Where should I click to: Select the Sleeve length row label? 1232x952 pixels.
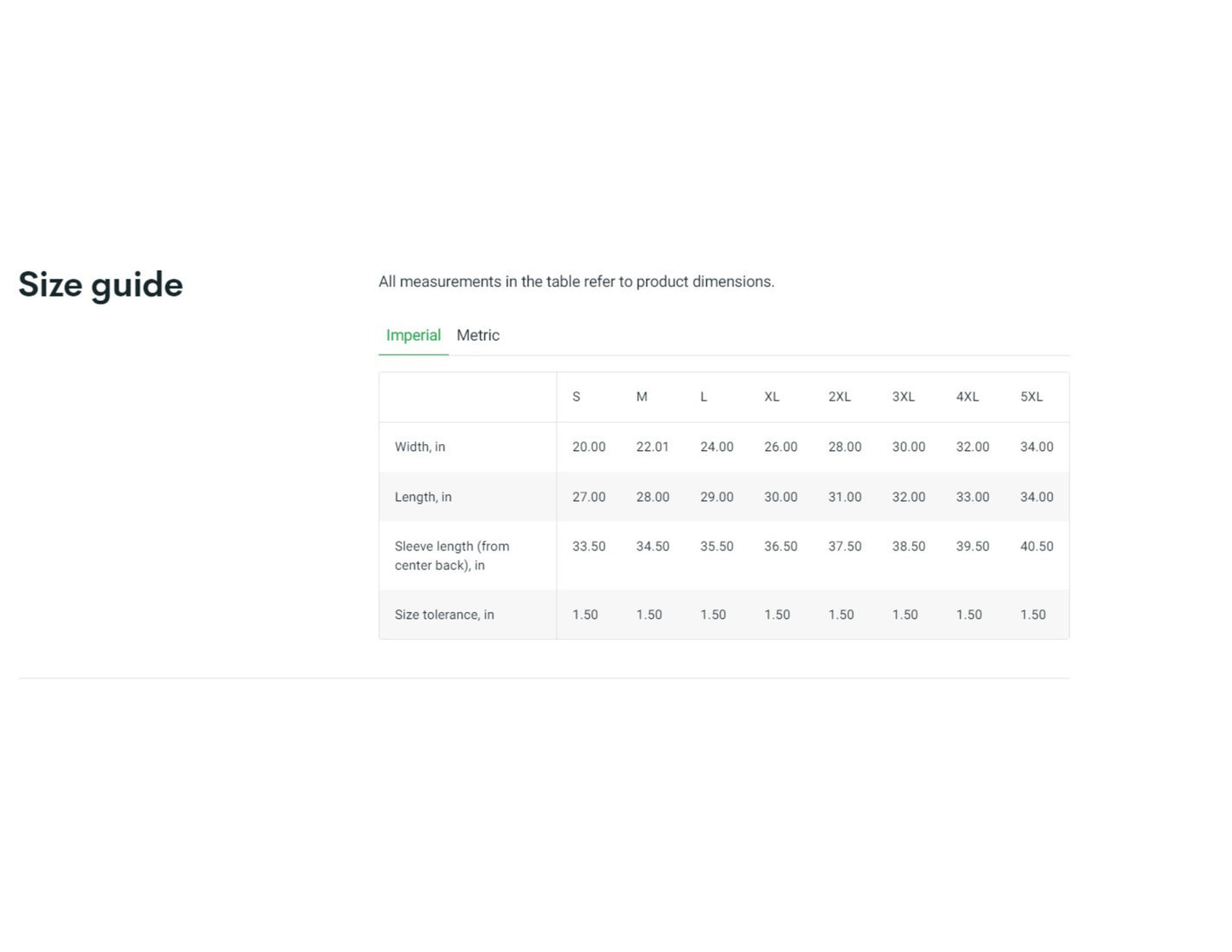(451, 556)
